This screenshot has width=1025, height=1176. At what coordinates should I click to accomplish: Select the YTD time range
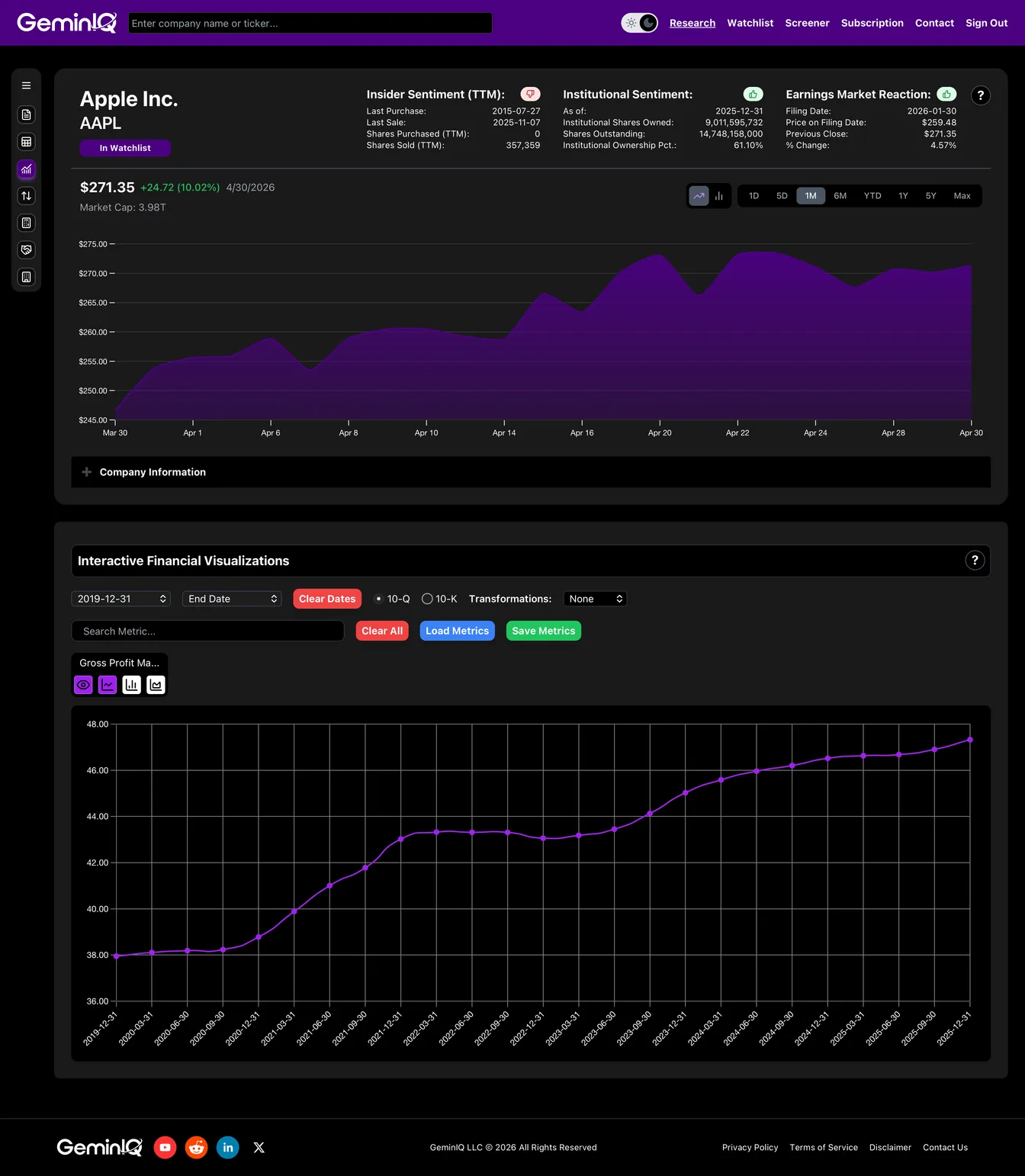click(x=872, y=196)
